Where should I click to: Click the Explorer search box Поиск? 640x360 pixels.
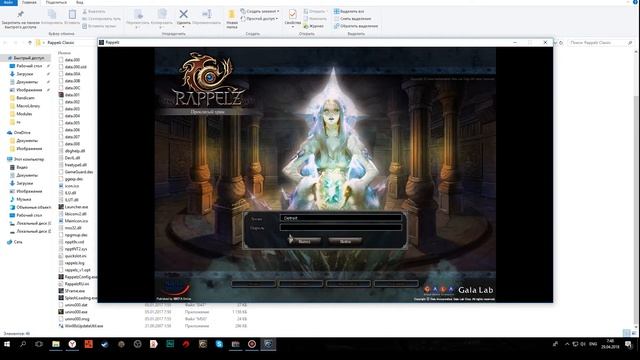600,42
